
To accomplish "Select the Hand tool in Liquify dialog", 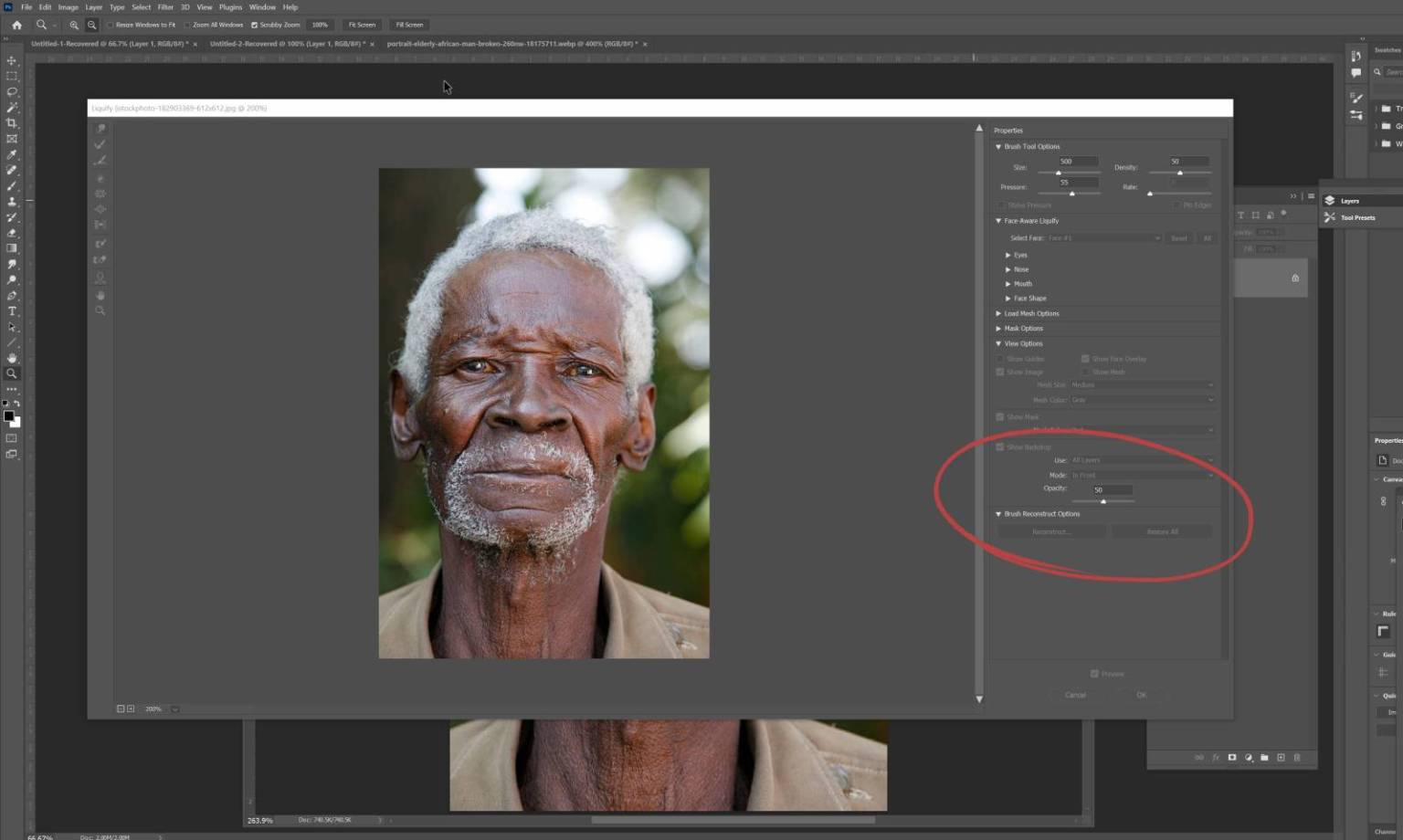I will 100,295.
